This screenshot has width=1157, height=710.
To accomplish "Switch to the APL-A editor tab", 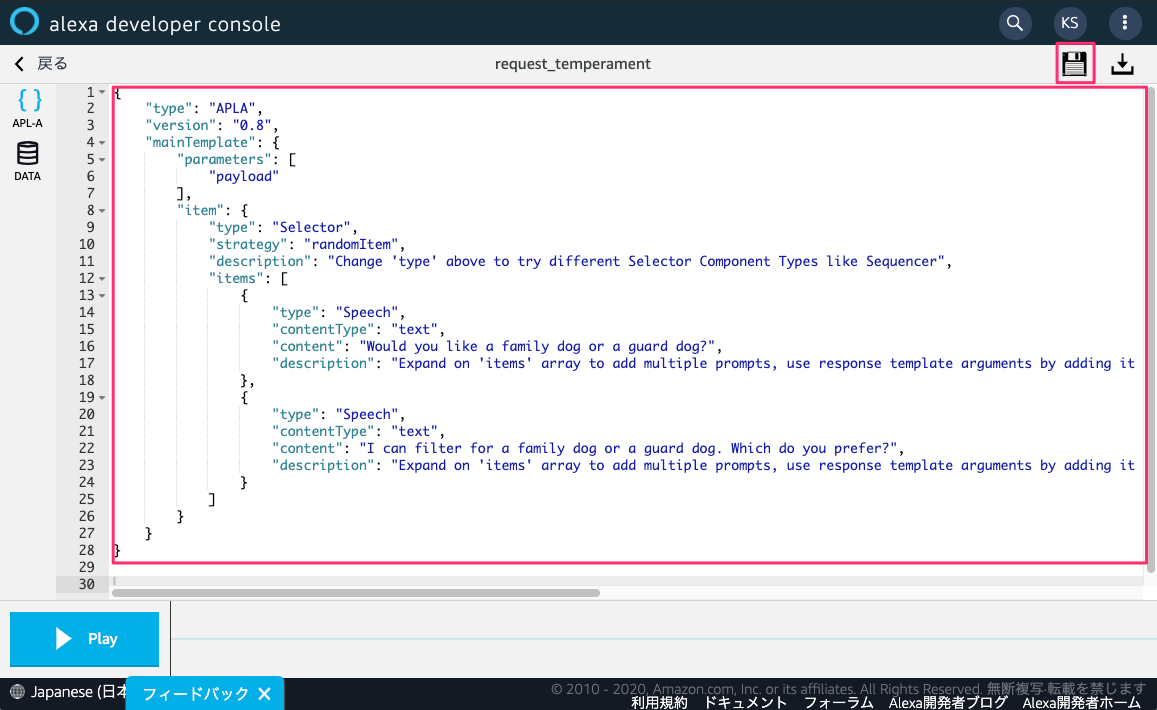I will point(28,108).
